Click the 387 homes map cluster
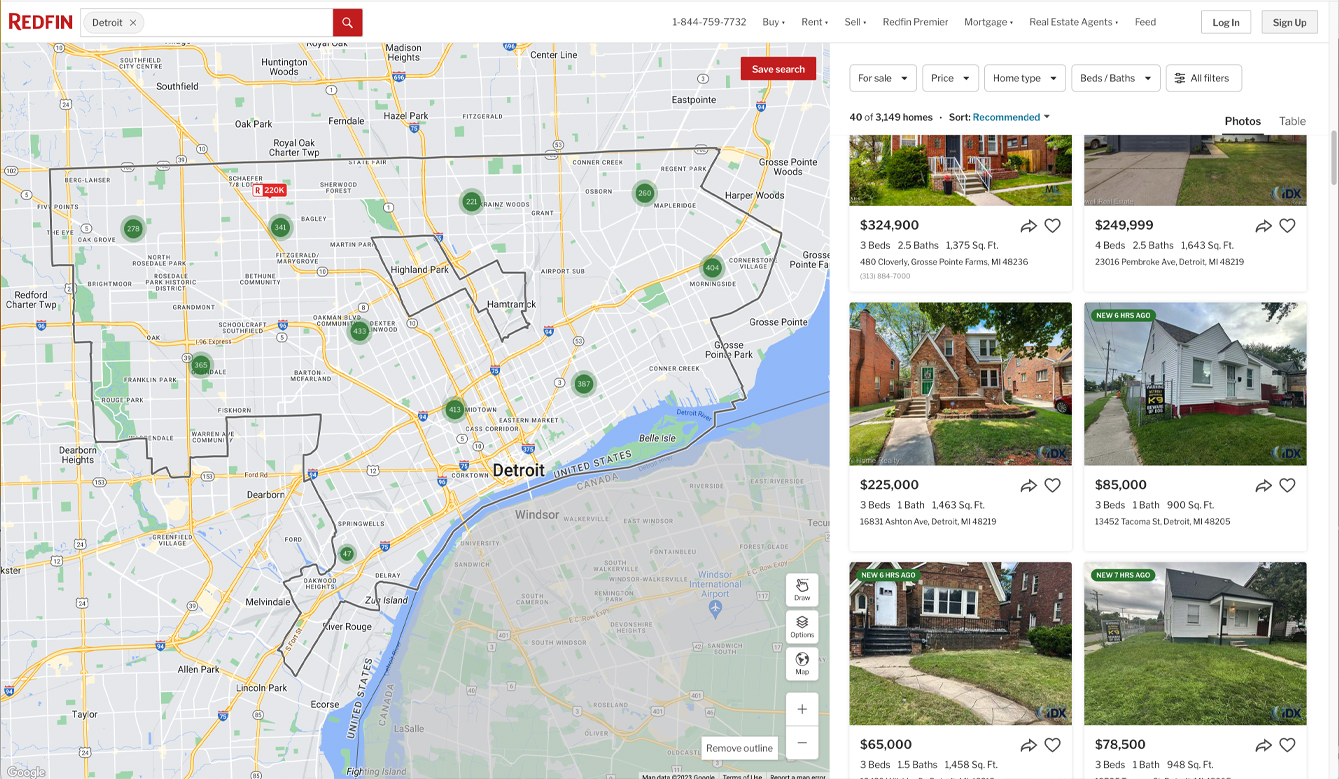 pyautogui.click(x=584, y=383)
